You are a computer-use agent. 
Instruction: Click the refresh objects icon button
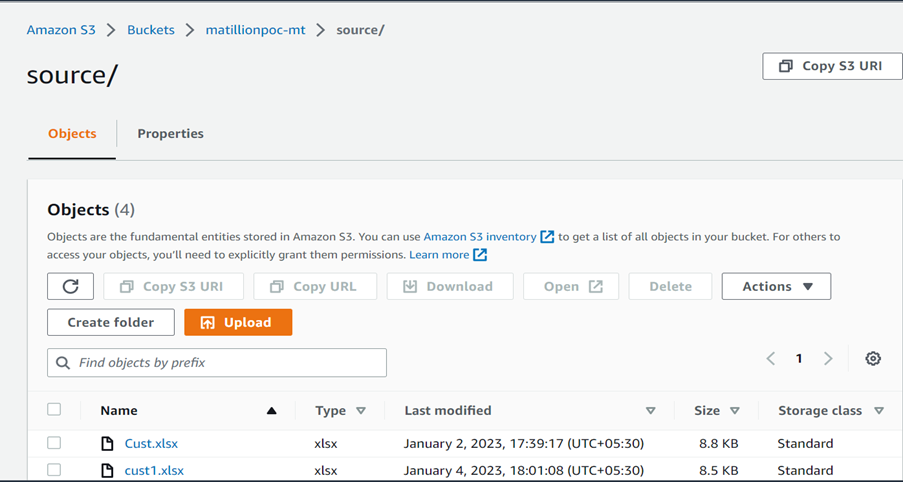pyautogui.click(x=70, y=286)
